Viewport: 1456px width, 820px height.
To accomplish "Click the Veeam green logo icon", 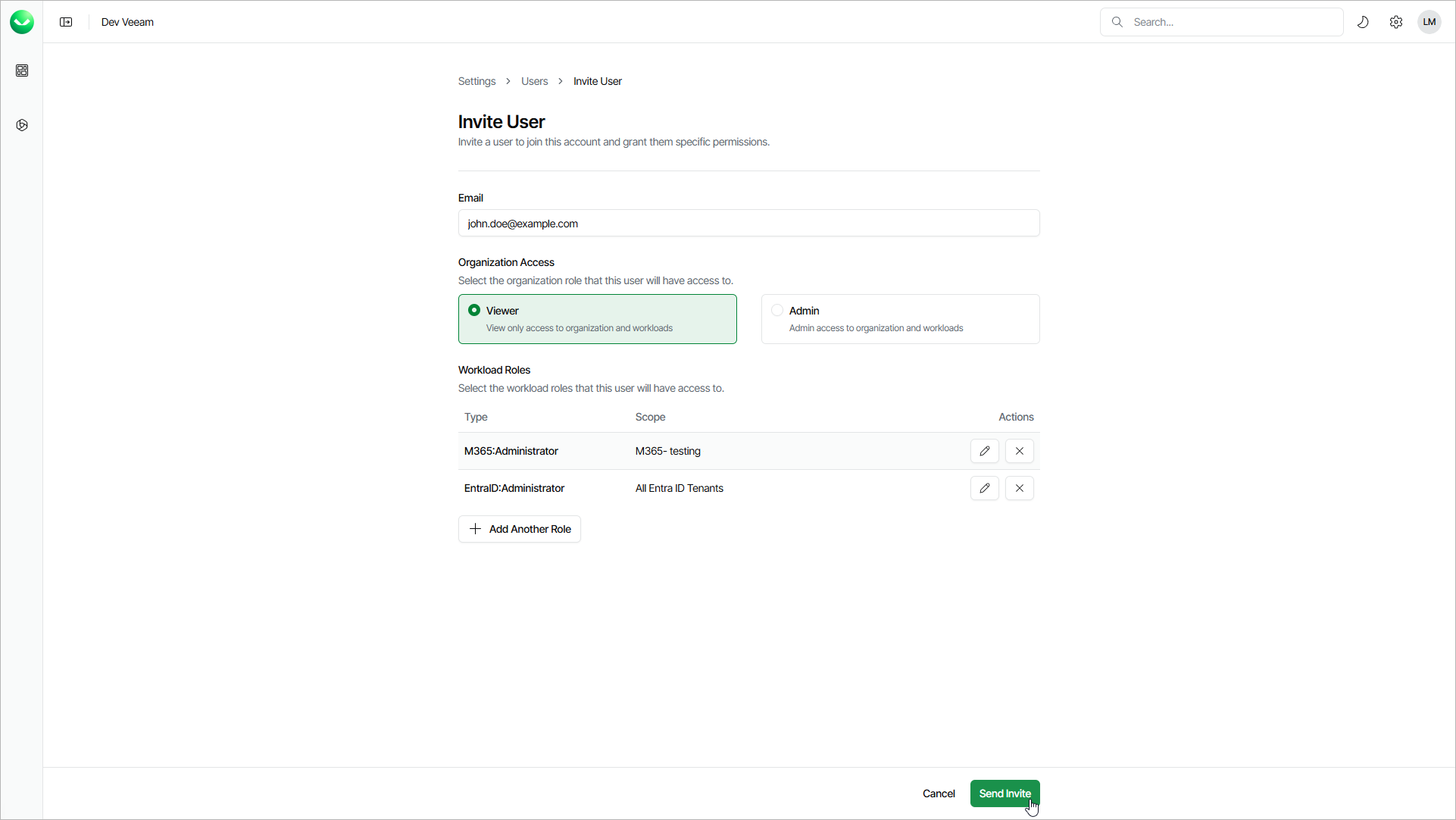I will (x=22, y=22).
